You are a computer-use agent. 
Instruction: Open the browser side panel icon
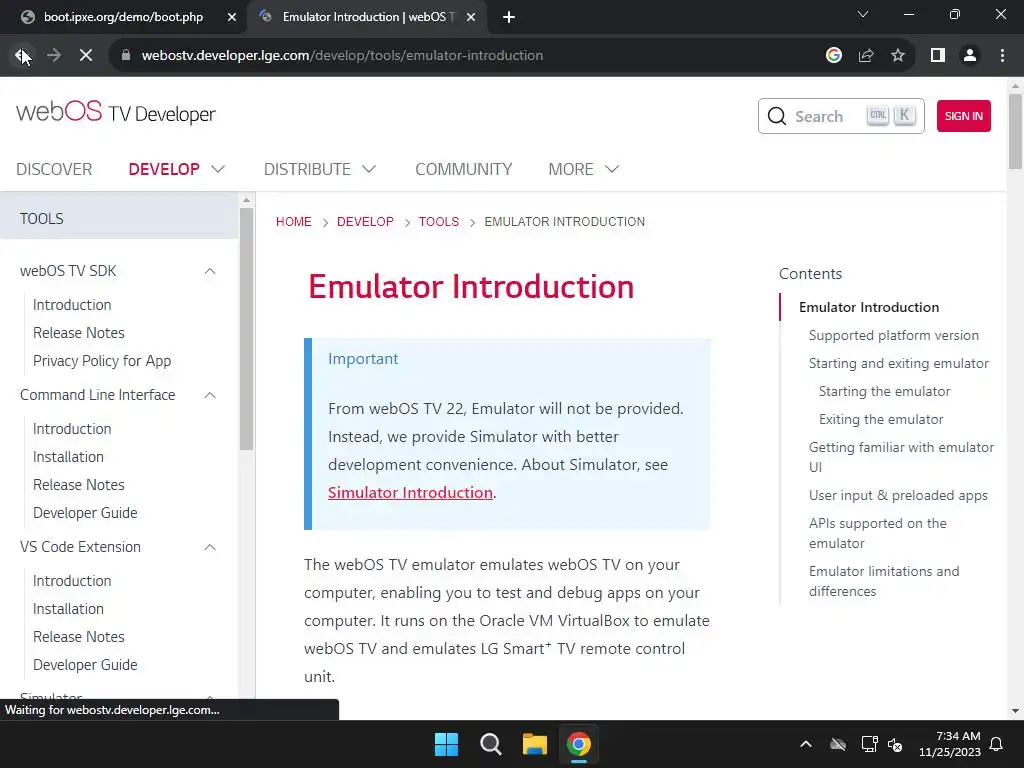938,56
